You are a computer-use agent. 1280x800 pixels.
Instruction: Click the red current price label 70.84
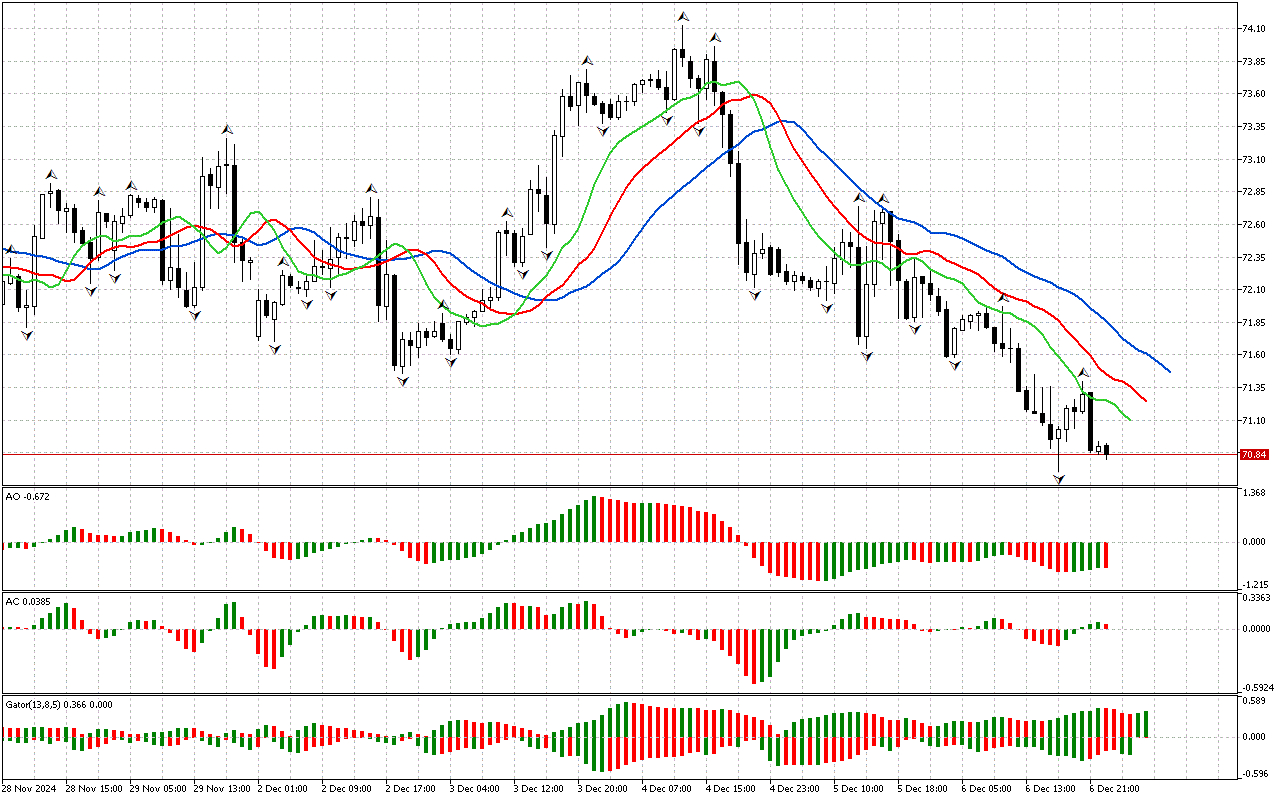click(x=1254, y=454)
